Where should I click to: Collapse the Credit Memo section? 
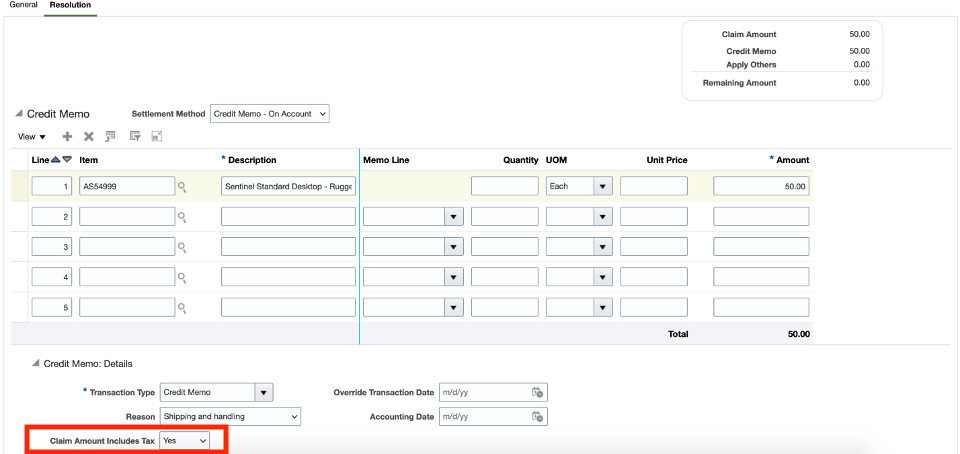click(19, 114)
